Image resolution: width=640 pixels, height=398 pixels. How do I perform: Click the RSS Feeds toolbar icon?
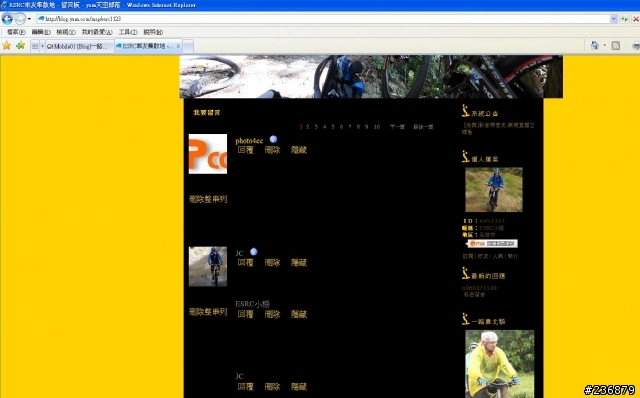click(616, 46)
